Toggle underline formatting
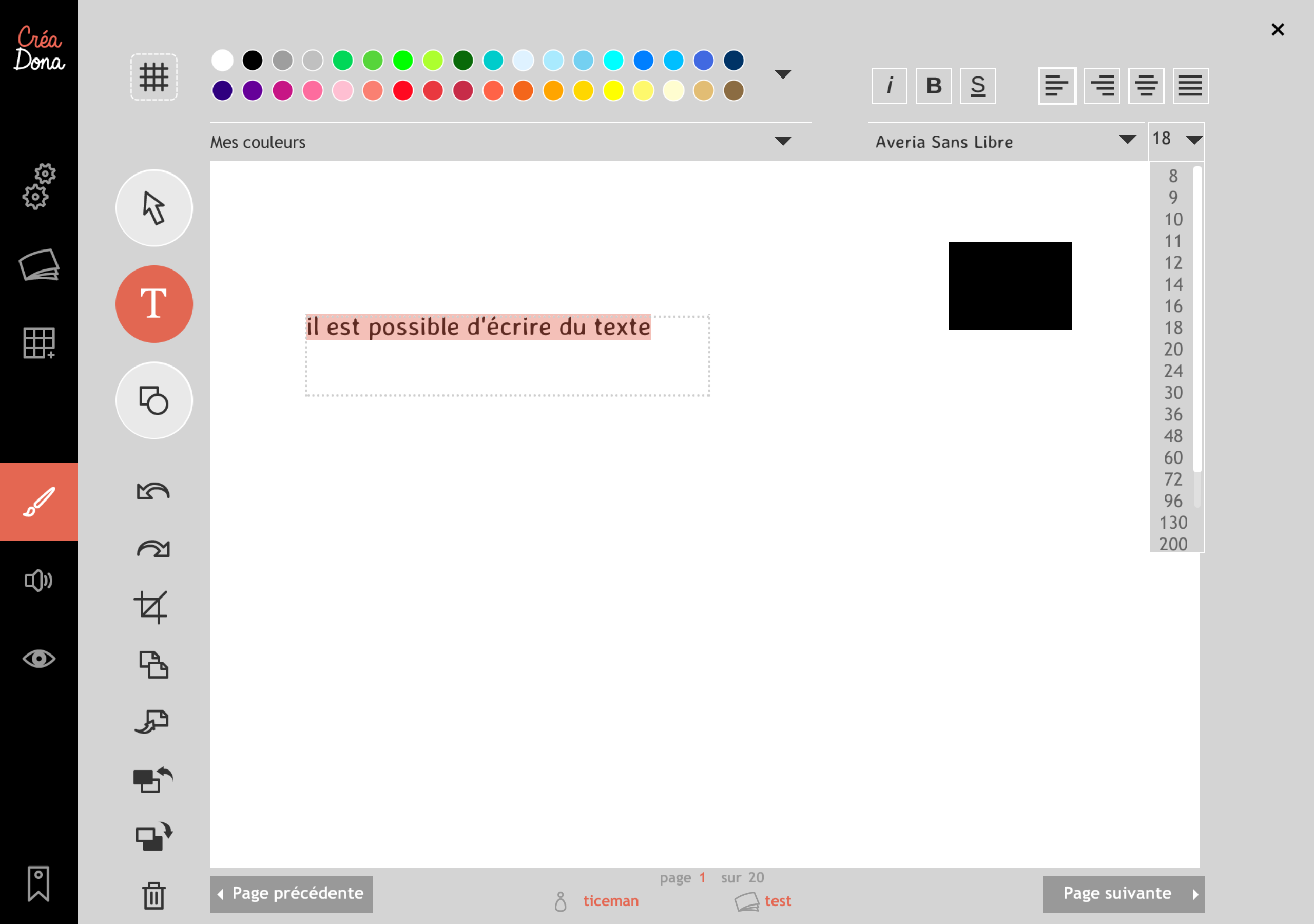Image resolution: width=1314 pixels, height=924 pixels. point(977,86)
